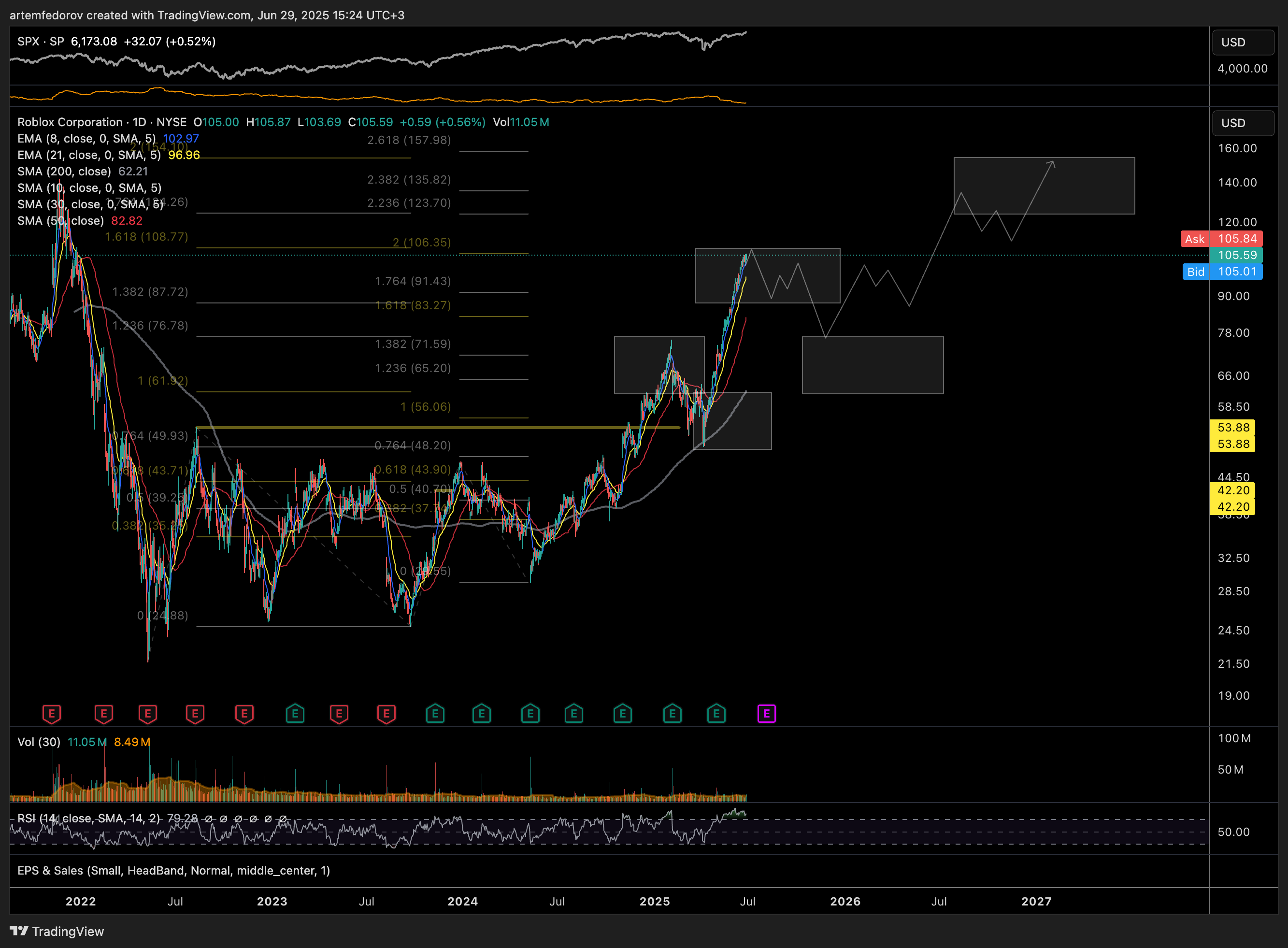Click the RSI value 79.28
1288x948 pixels.
[183, 819]
